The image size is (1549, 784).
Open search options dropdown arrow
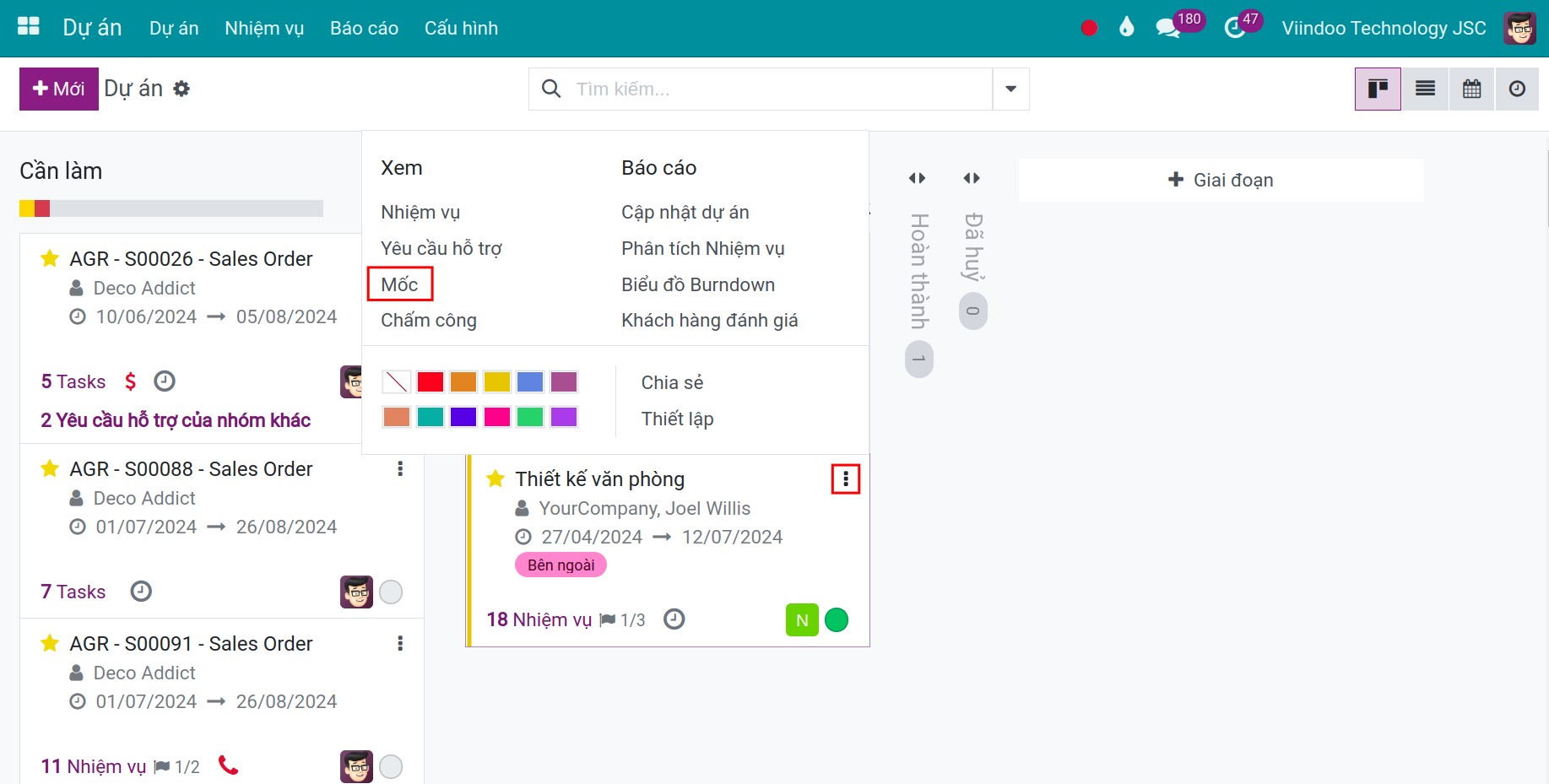1010,89
